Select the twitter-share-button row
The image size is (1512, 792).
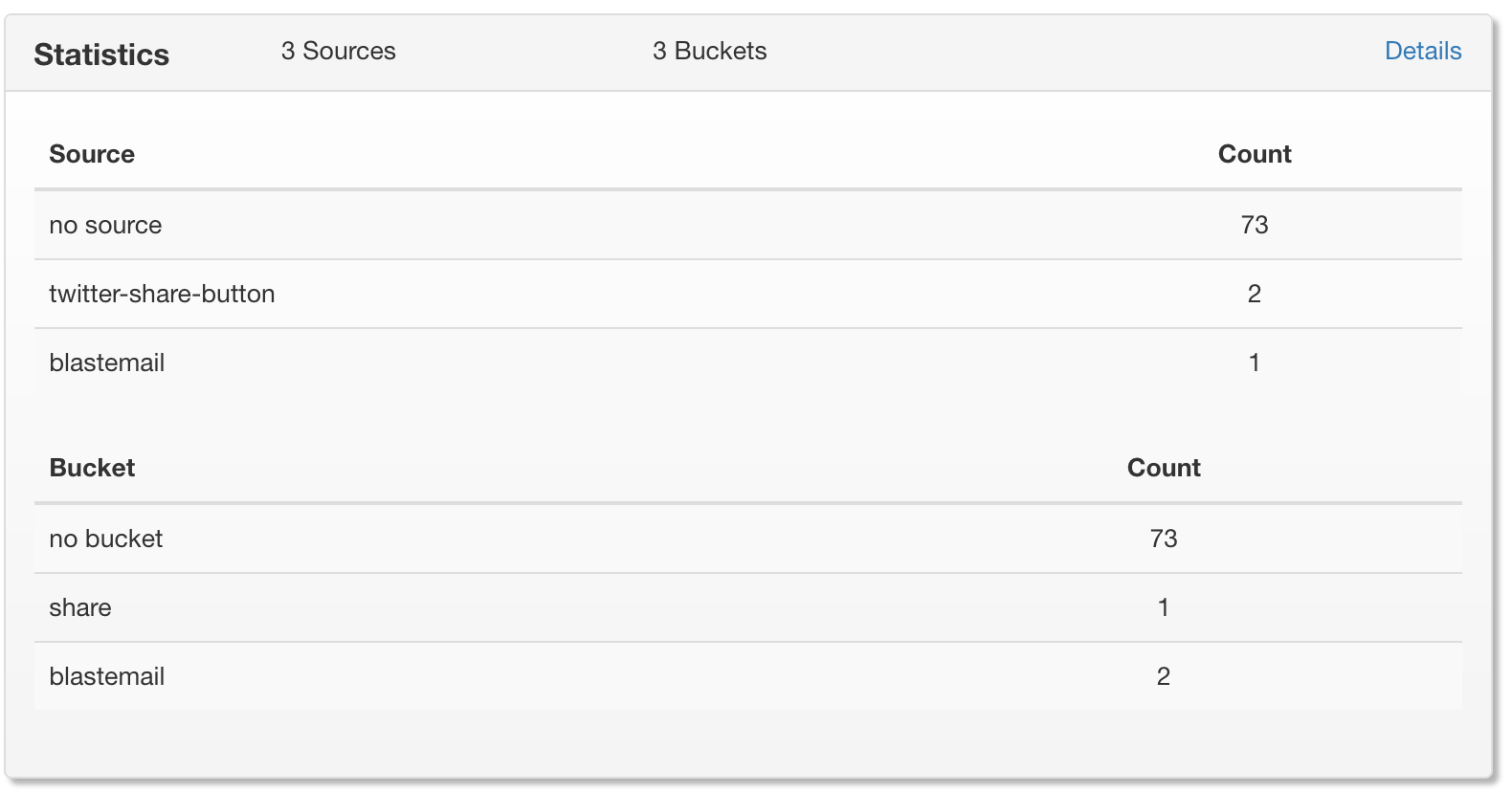pyautogui.click(x=748, y=294)
